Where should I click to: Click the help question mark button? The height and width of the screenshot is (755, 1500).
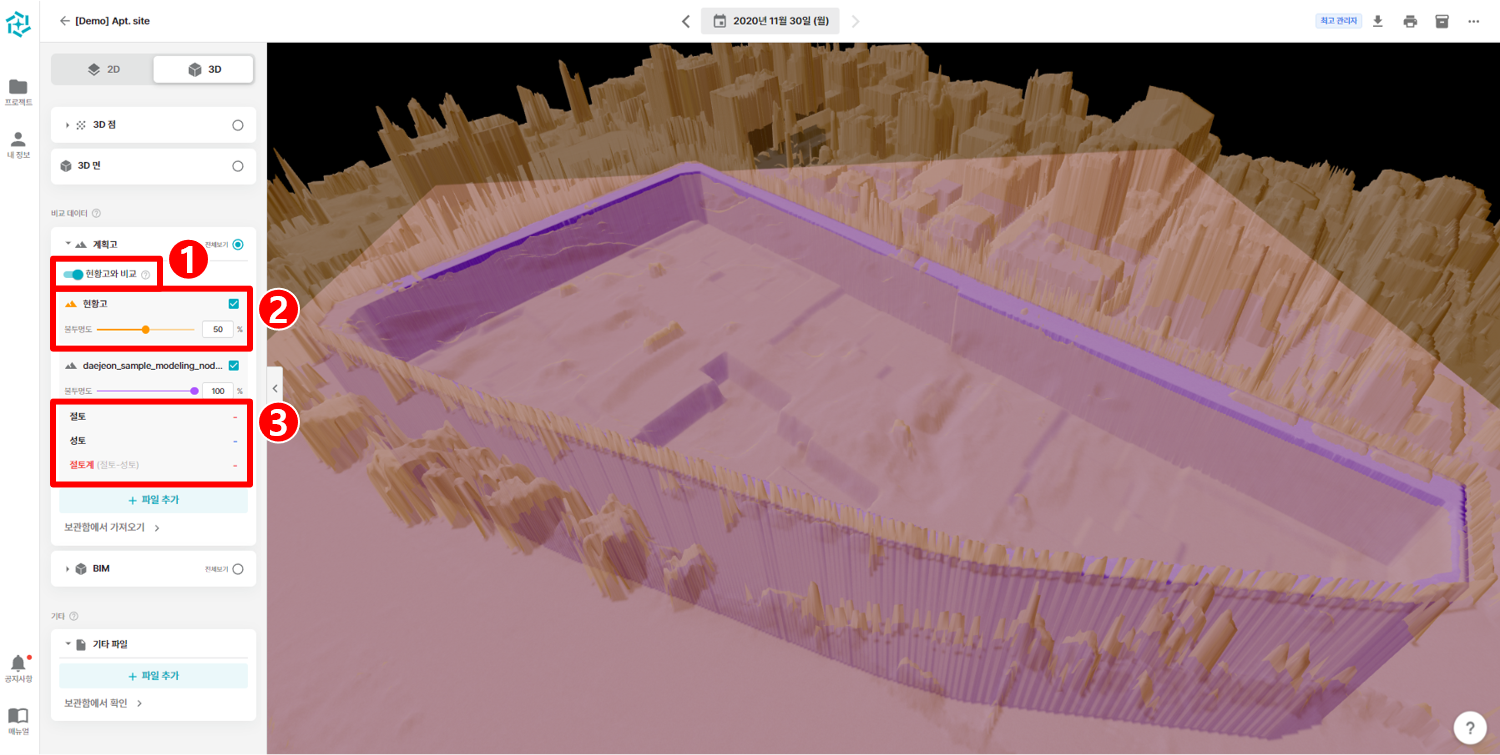pos(1469,727)
